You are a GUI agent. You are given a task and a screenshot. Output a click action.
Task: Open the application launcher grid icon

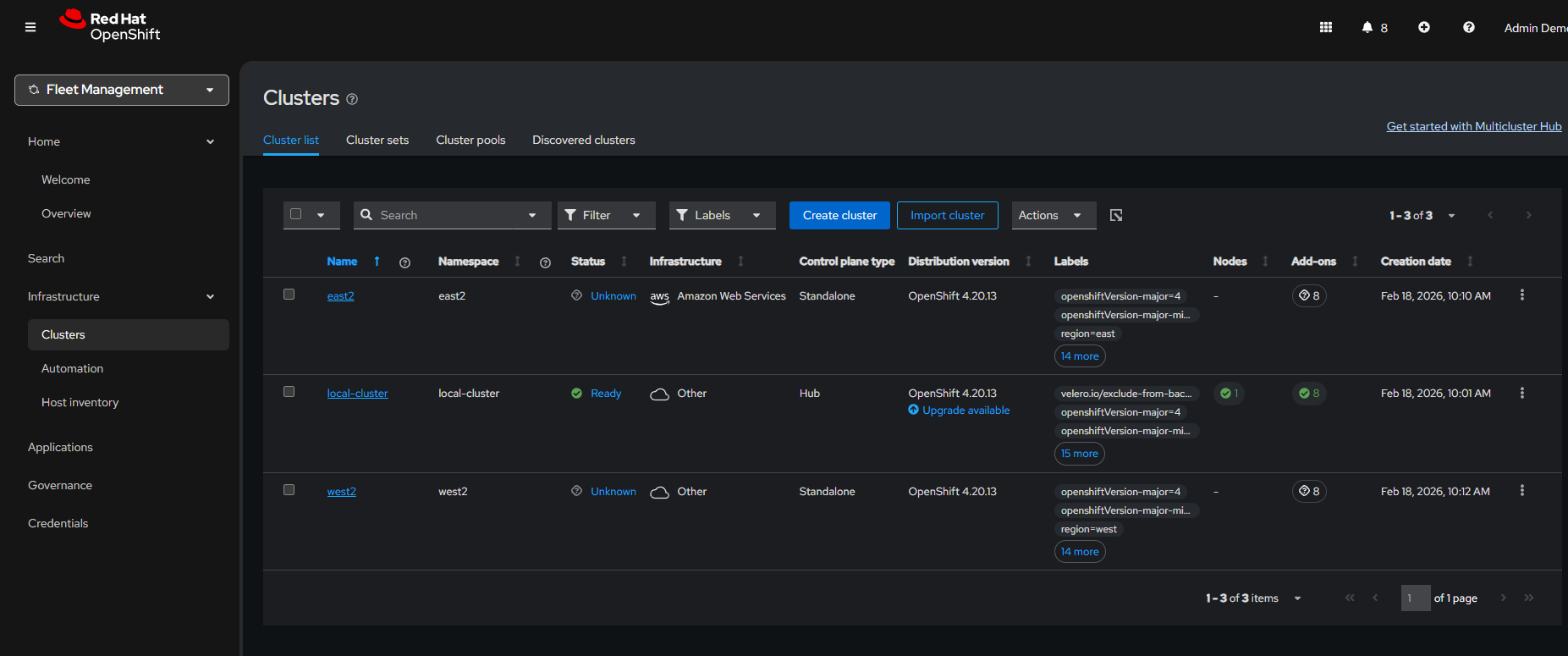[1325, 27]
